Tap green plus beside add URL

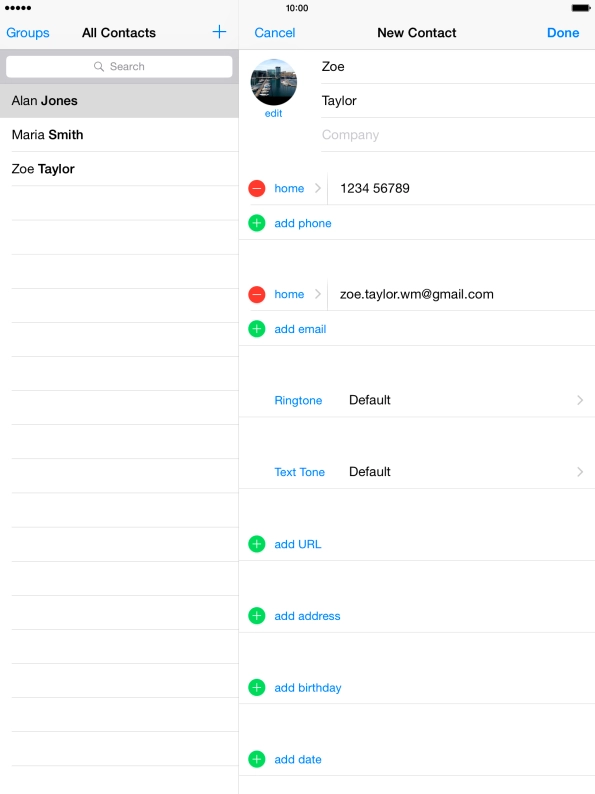point(257,544)
